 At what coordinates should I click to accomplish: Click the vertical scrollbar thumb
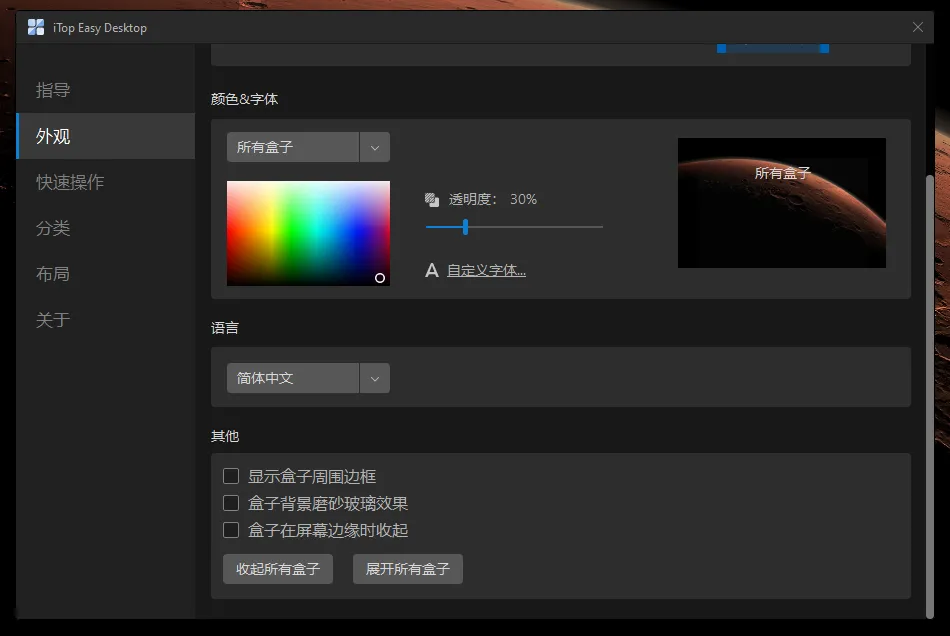[930, 397]
